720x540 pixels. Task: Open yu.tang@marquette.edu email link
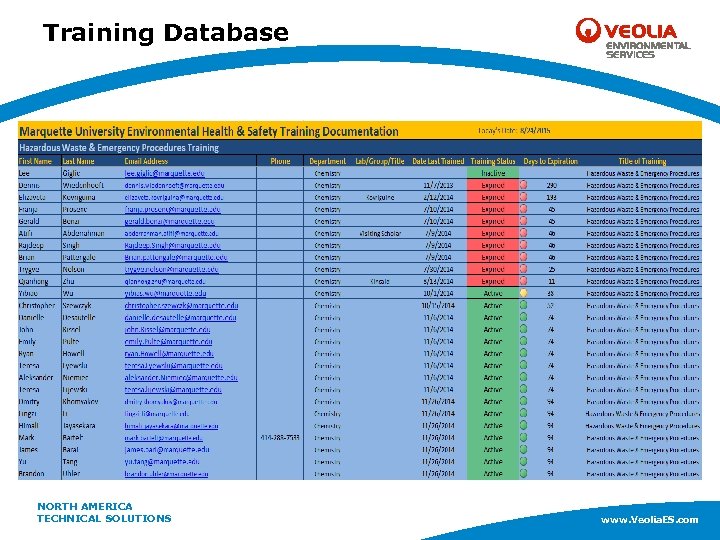[x=162, y=461]
